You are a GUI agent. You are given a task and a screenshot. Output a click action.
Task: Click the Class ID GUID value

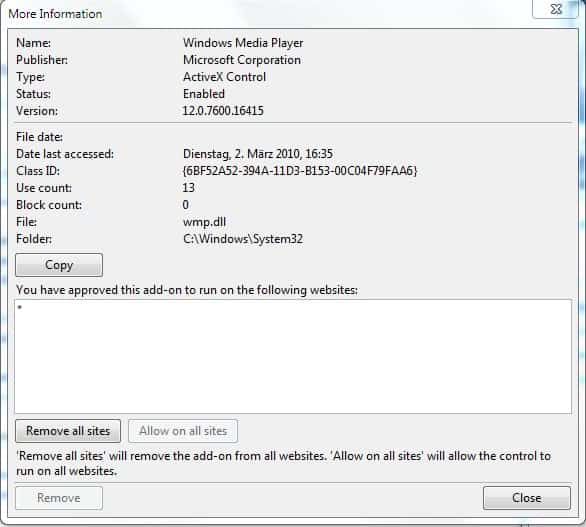(x=300, y=171)
